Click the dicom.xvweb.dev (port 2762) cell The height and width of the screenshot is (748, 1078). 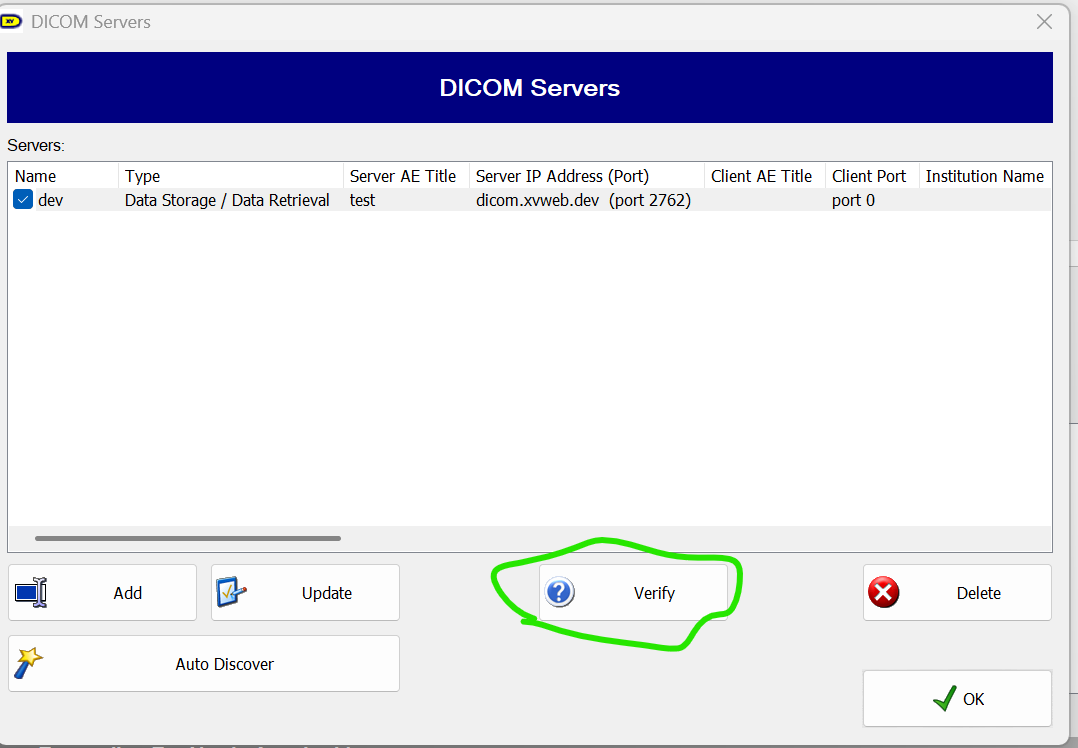583,201
